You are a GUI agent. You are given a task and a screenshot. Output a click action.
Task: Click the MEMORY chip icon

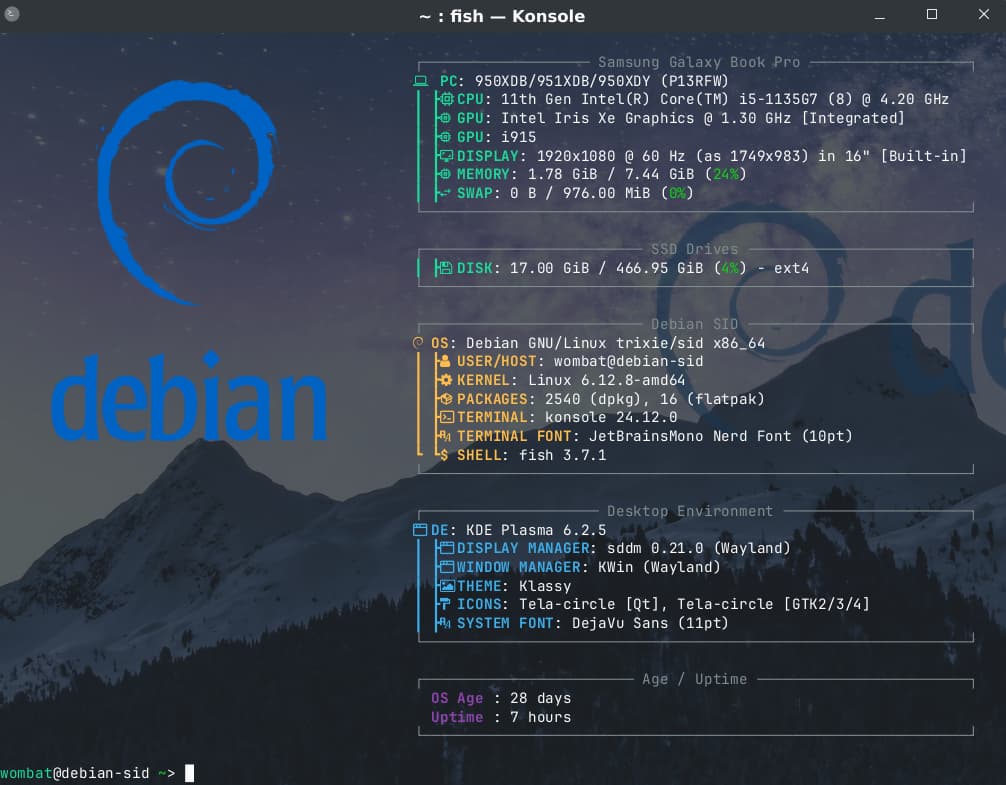445,174
